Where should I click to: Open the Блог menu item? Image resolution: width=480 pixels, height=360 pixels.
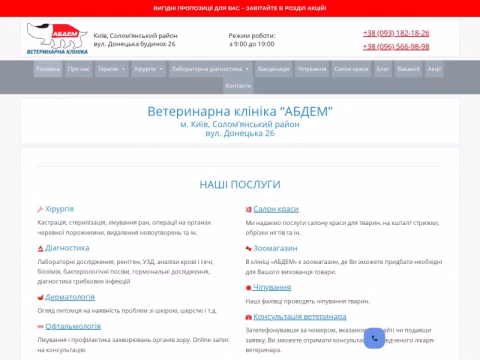pos(383,69)
